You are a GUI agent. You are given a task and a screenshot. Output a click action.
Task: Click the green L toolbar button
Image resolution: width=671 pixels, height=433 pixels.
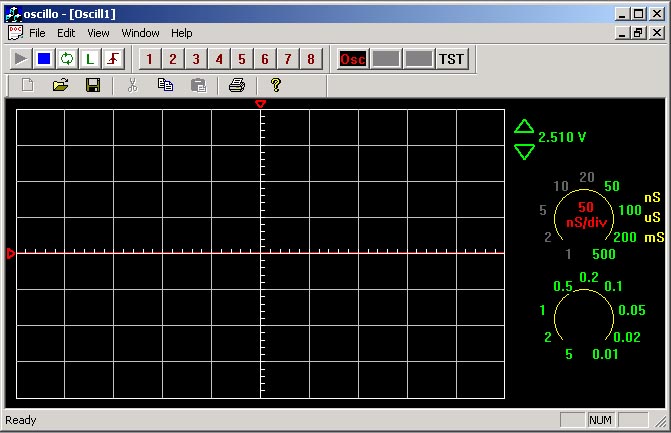point(90,59)
